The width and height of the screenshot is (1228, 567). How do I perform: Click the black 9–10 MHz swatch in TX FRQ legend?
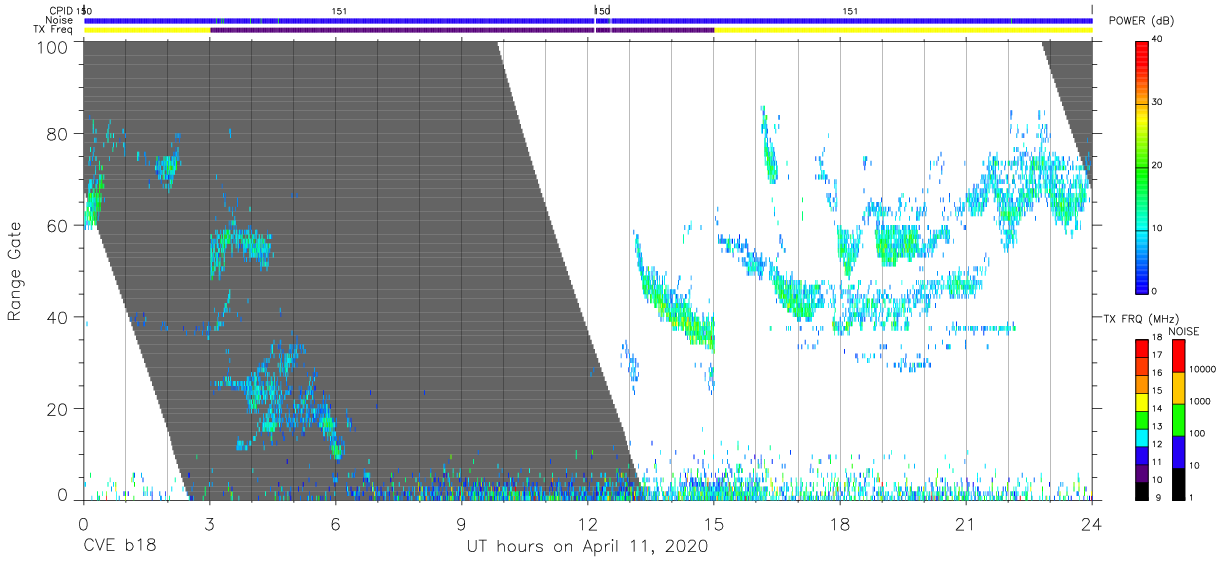(1142, 489)
